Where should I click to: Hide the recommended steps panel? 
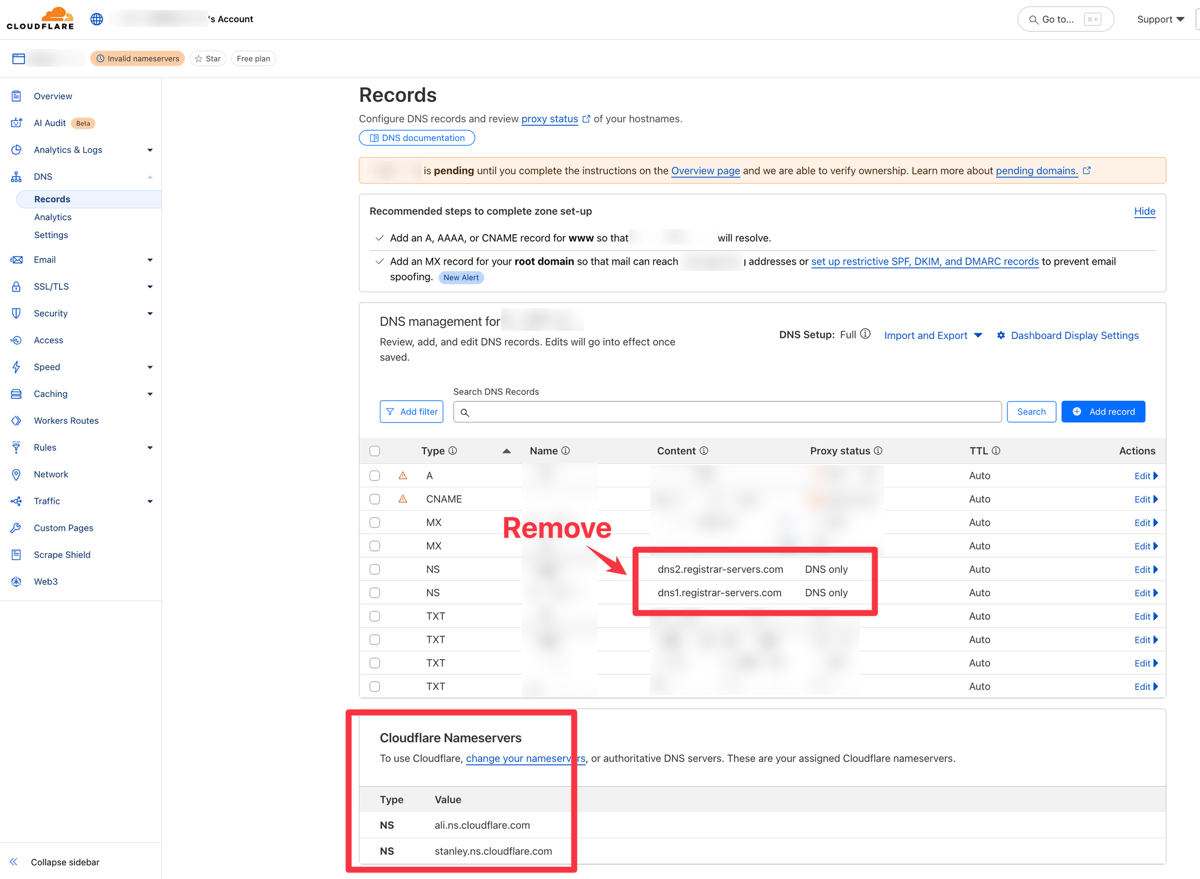[x=1145, y=211]
